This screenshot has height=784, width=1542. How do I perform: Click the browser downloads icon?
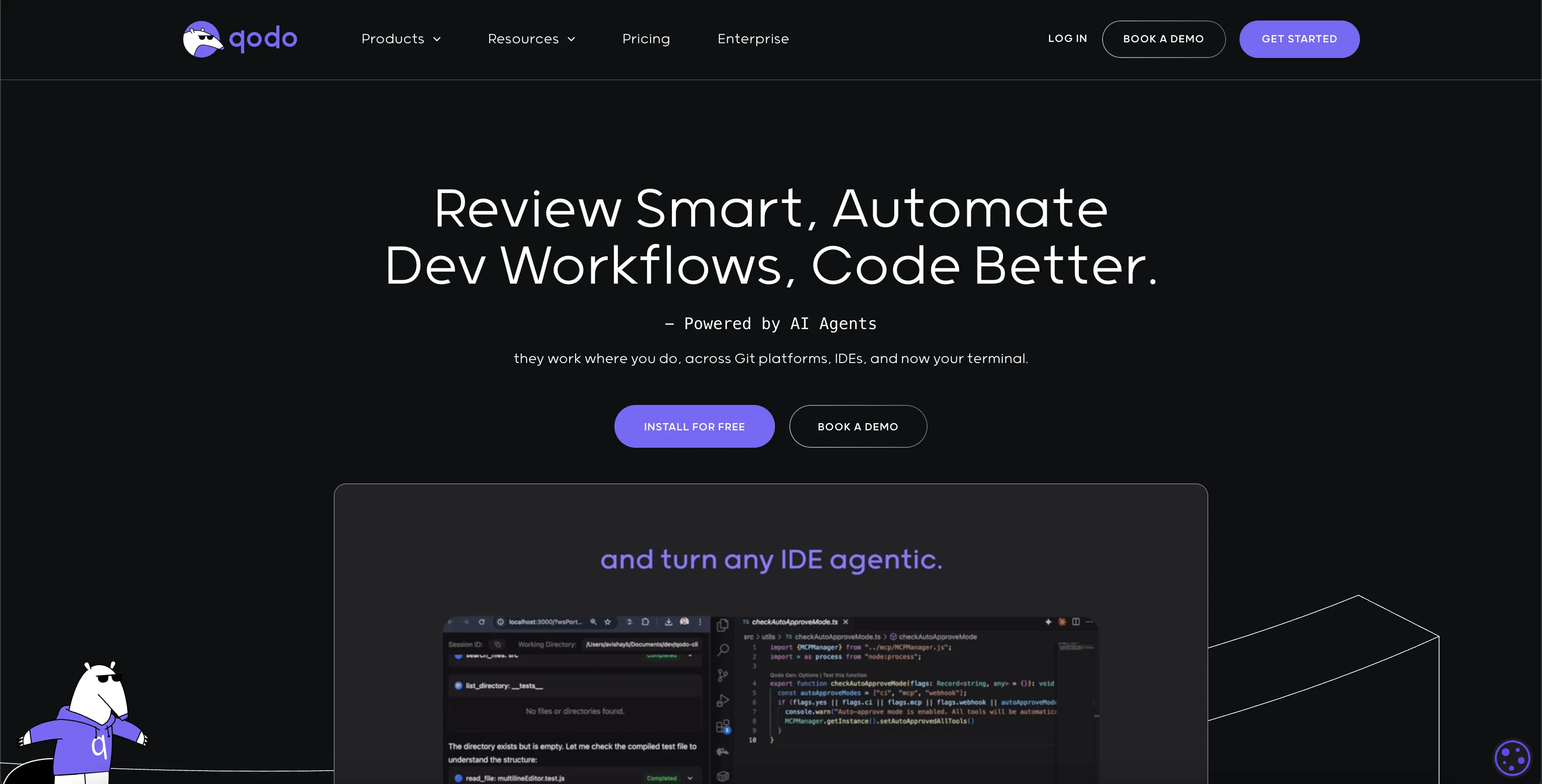tap(669, 623)
